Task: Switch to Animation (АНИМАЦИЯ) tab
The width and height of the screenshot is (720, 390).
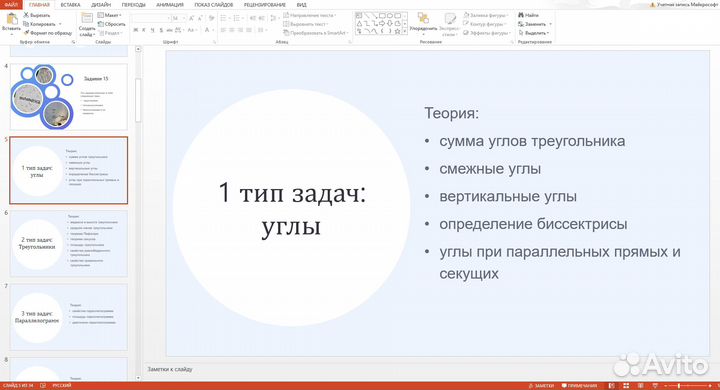Action: pos(170,5)
